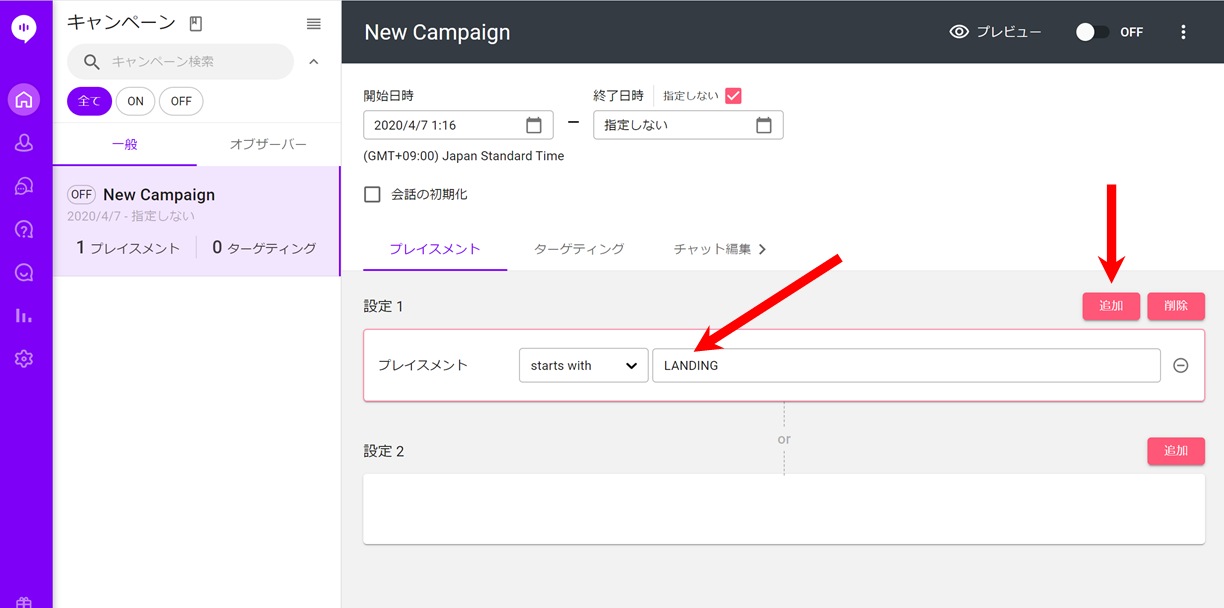Select the New Campaign list item
This screenshot has height=608, width=1224.
tap(197, 221)
